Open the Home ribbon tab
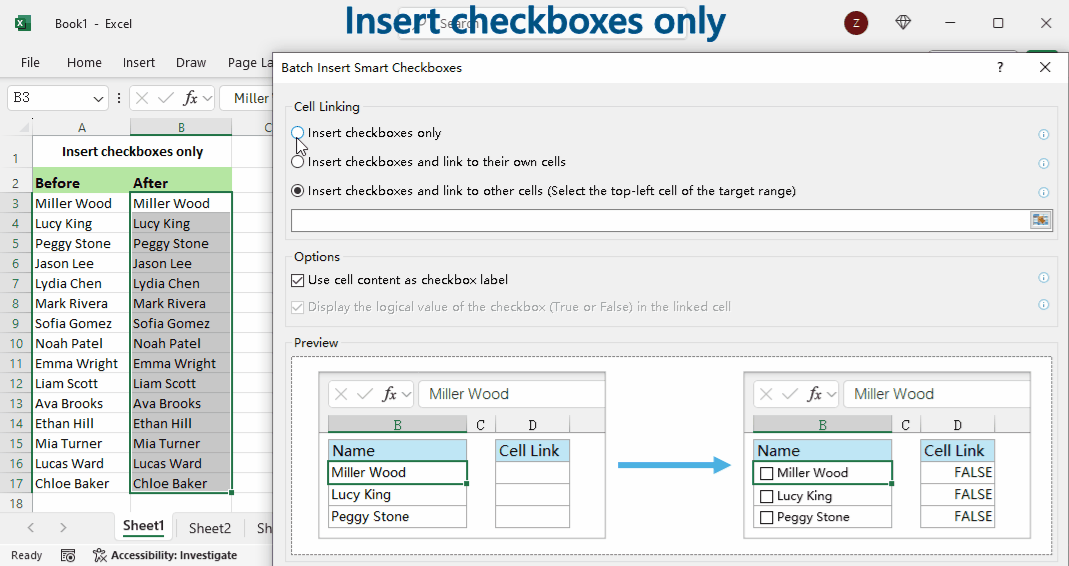 pos(84,62)
